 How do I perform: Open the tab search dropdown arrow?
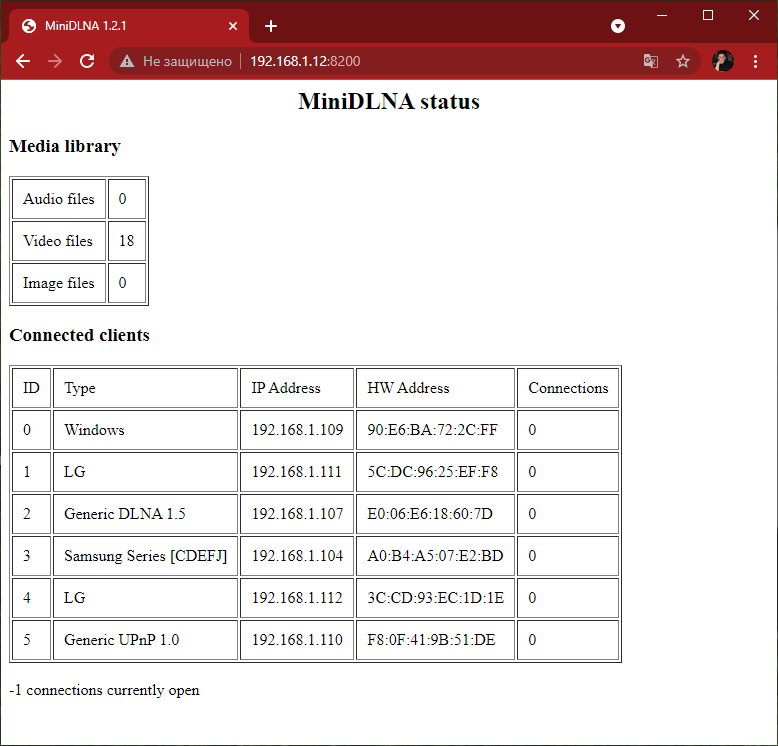[618, 26]
